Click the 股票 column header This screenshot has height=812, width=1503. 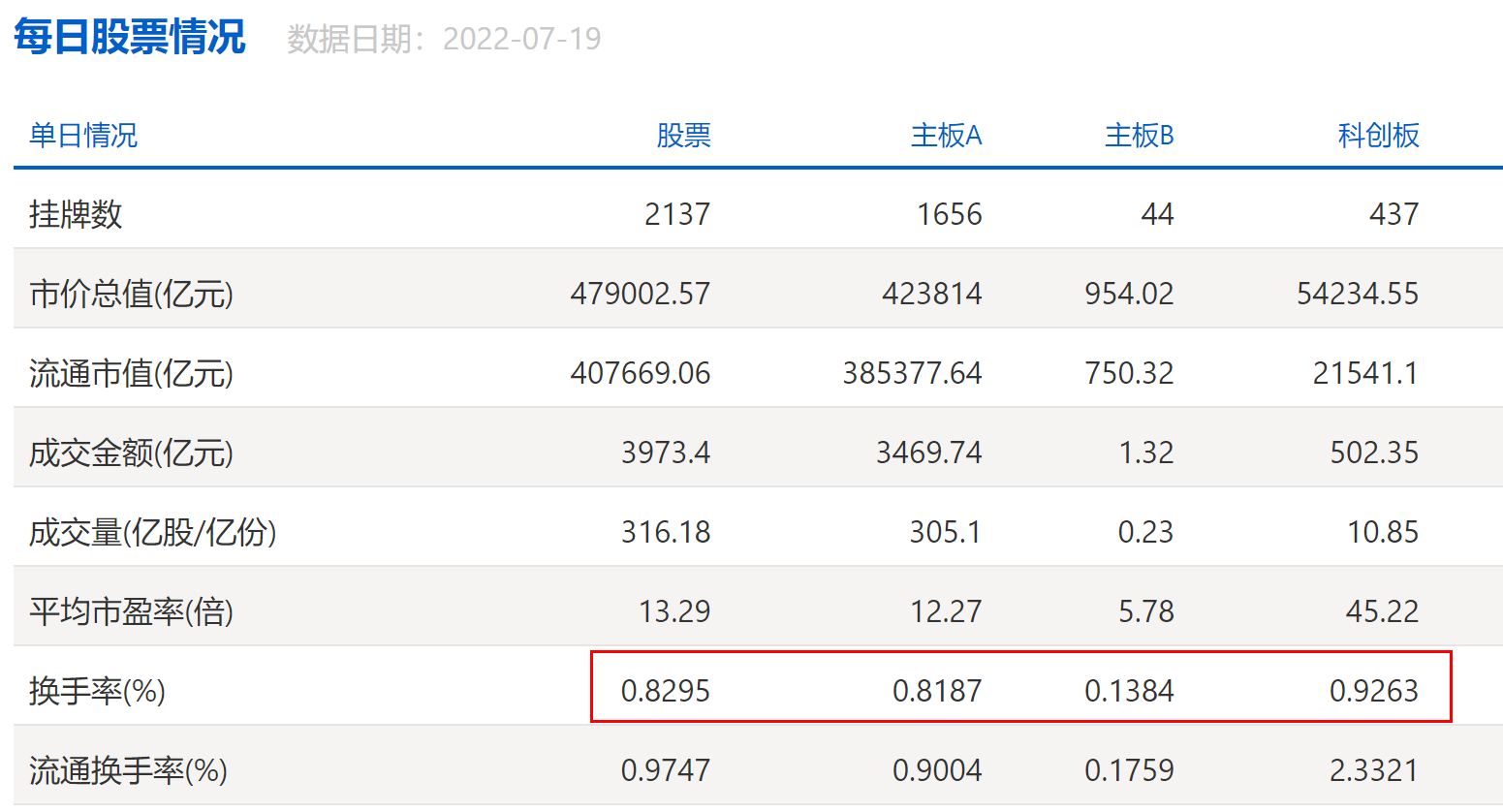[683, 135]
